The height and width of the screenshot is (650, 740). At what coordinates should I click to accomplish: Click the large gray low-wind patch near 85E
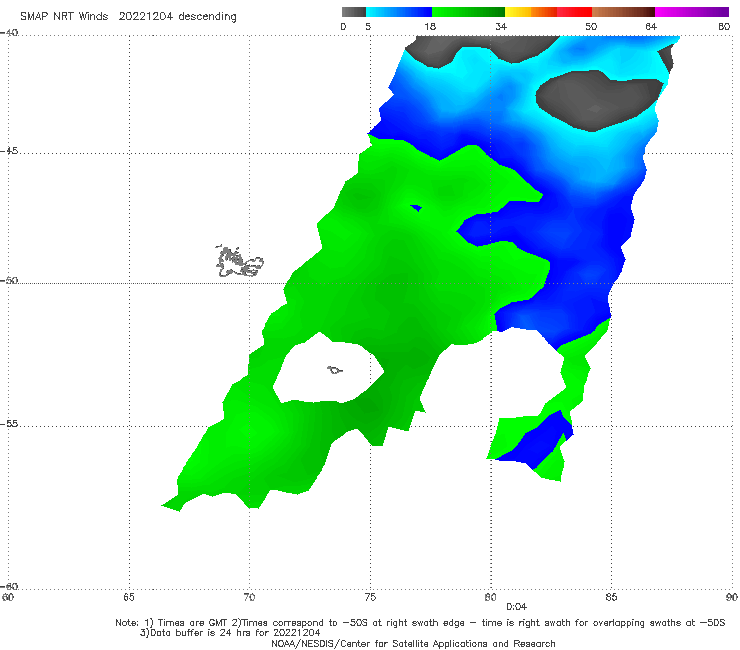coord(599,100)
